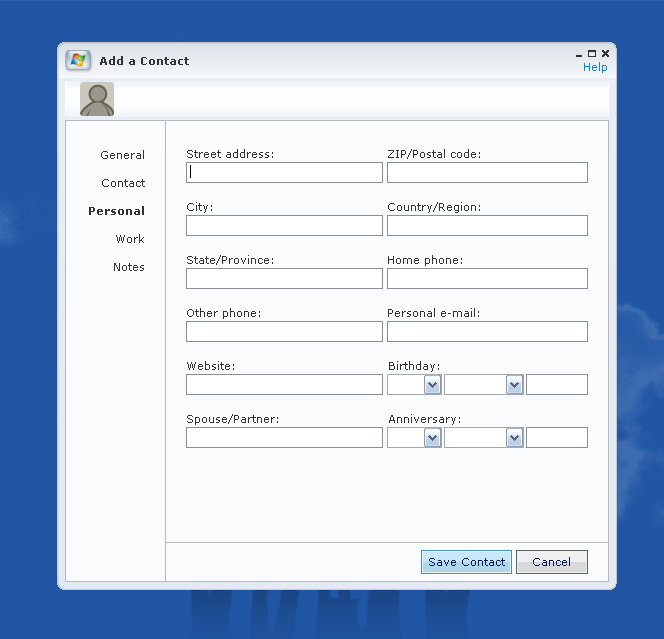Image resolution: width=664 pixels, height=639 pixels.
Task: Switch to the Contact section
Action: [123, 183]
